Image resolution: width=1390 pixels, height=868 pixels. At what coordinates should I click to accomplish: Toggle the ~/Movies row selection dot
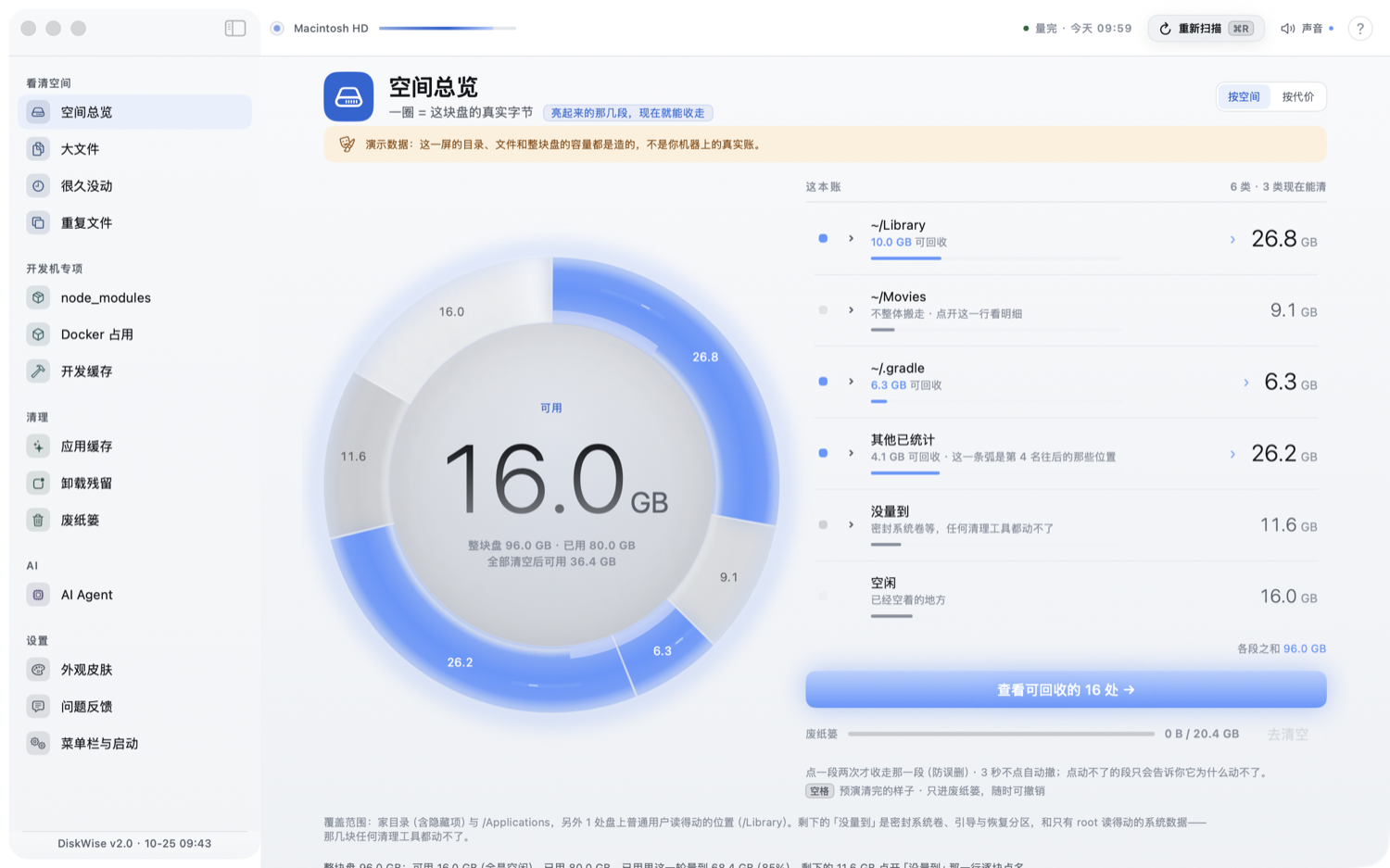pyautogui.click(x=823, y=310)
